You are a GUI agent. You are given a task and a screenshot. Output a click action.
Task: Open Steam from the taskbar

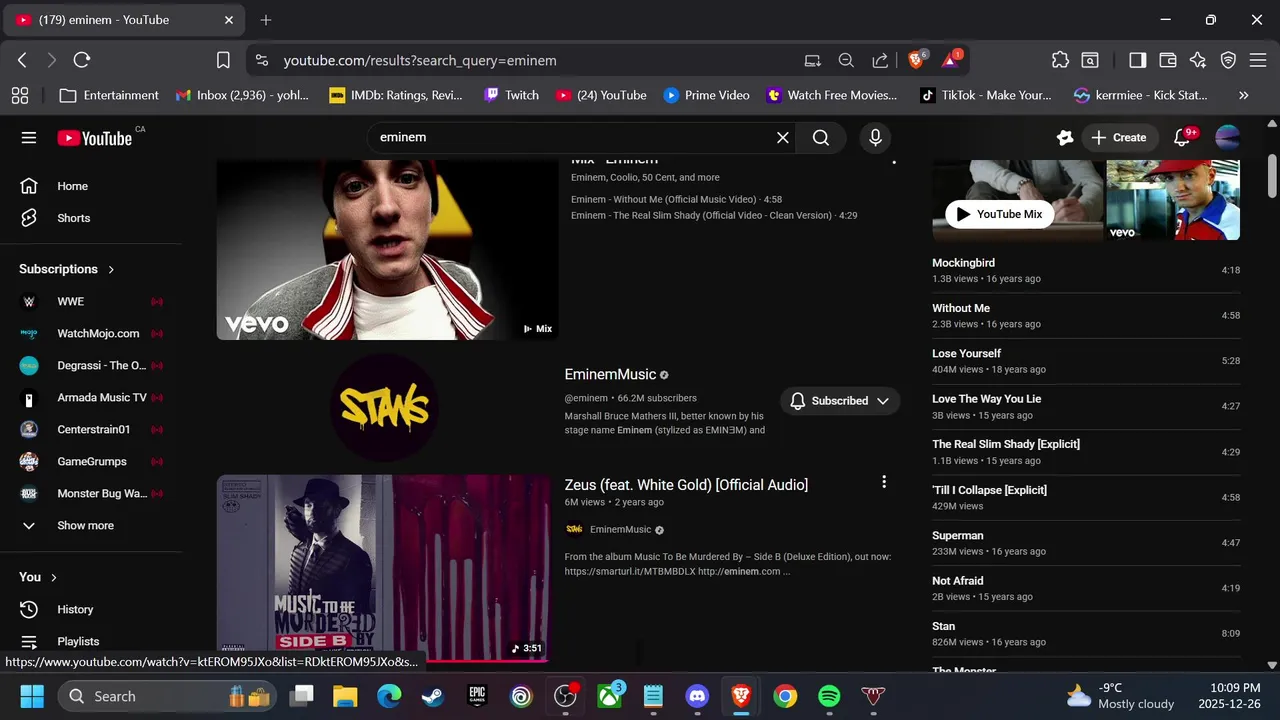click(433, 696)
